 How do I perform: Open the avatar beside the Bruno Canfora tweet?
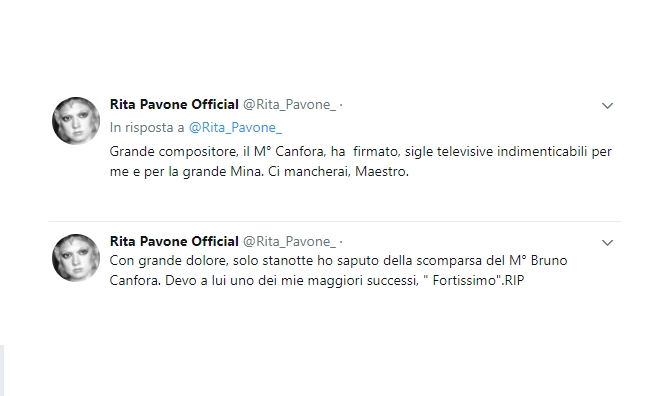point(76,258)
